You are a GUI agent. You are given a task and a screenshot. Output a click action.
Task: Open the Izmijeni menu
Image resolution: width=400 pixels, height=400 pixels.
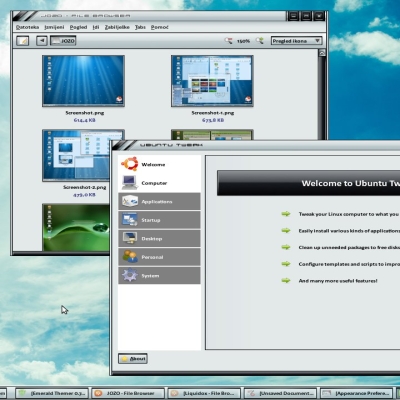[x=54, y=27]
